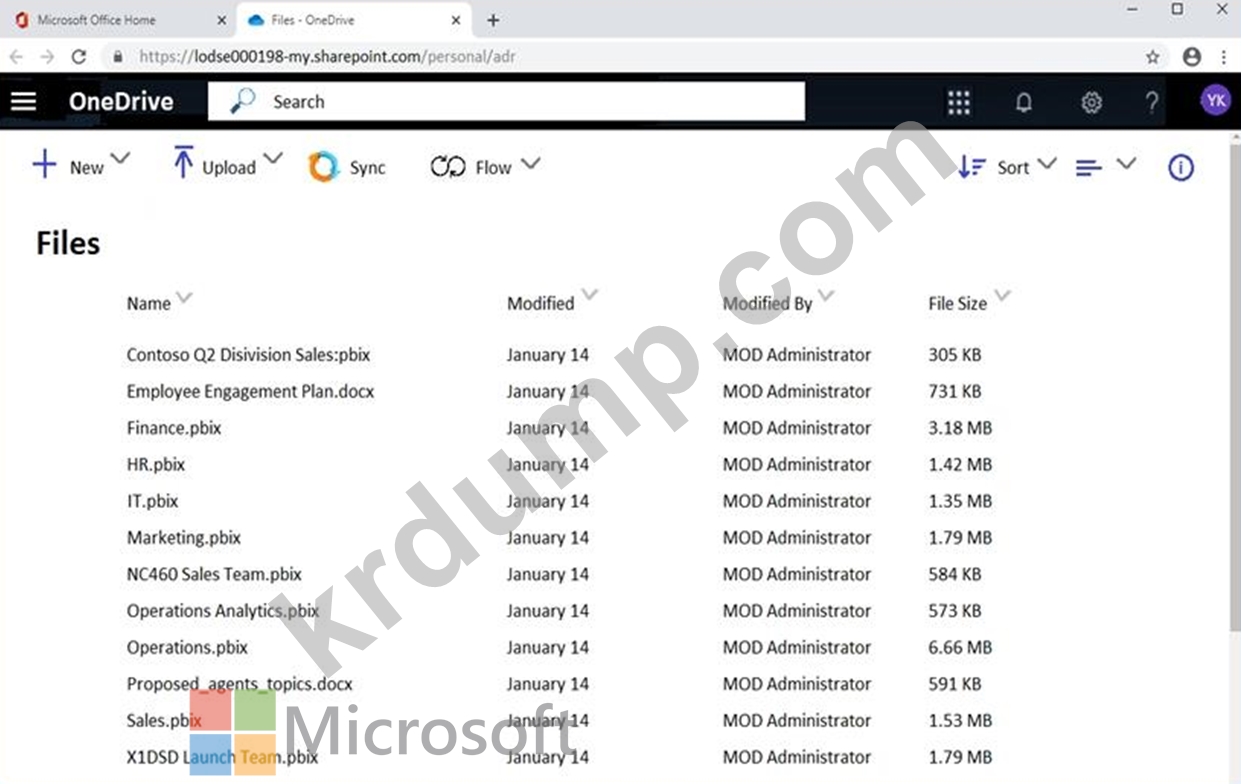Click the Upload arrow icon
Image resolution: width=1241 pixels, height=784 pixels.
[x=183, y=163]
